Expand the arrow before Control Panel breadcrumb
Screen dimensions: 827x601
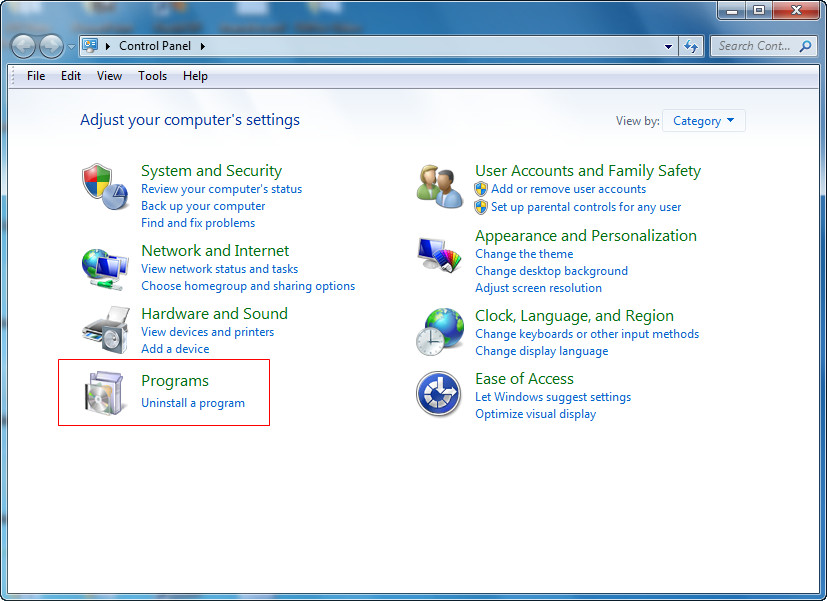[x=108, y=46]
